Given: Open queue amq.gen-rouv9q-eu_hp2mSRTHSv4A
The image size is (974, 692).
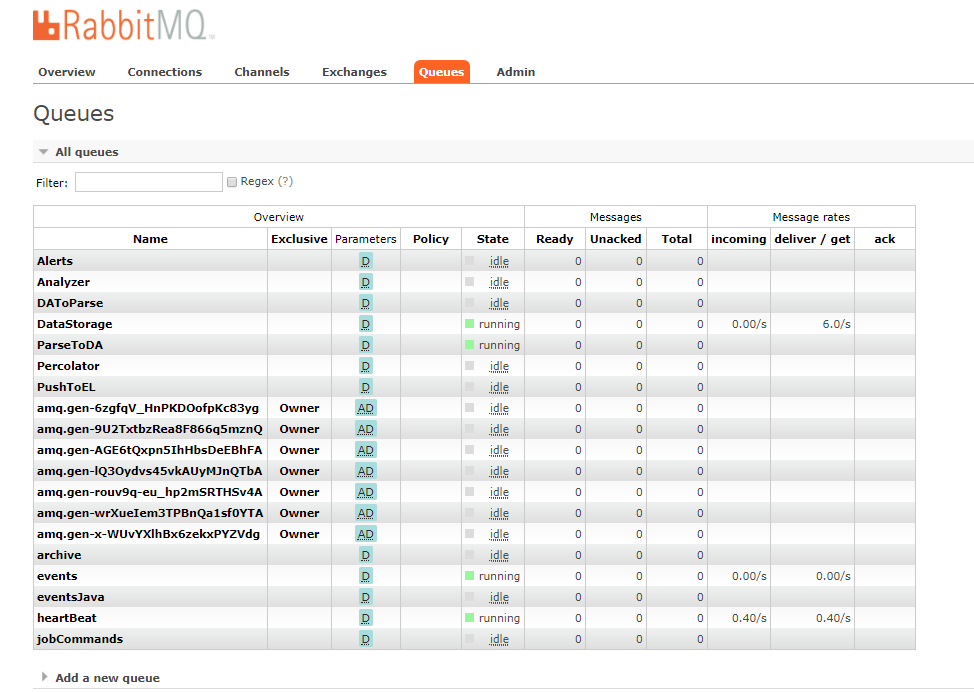Looking at the screenshot, I should click(150, 493).
